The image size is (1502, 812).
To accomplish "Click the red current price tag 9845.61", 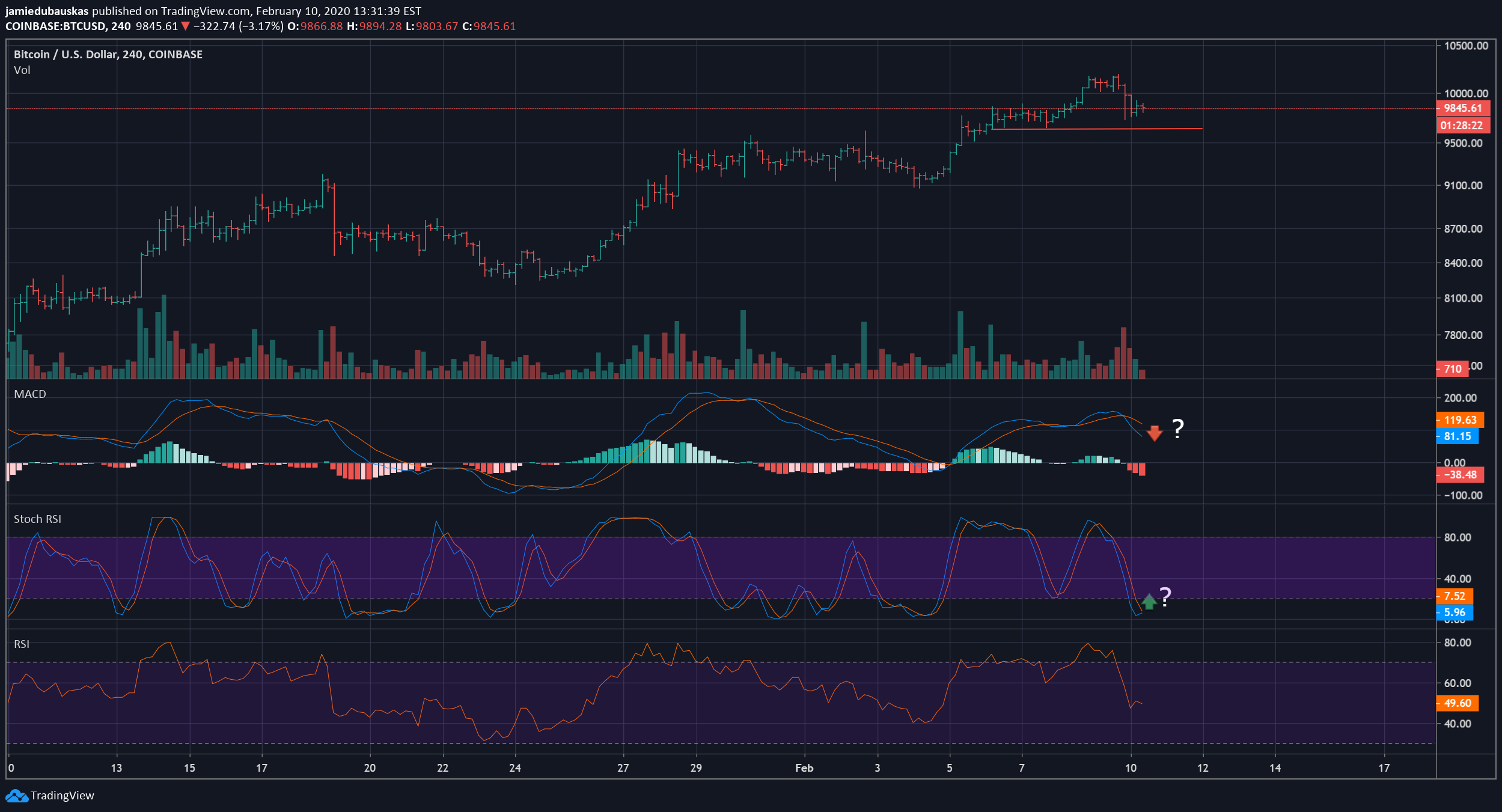I will [x=1462, y=108].
